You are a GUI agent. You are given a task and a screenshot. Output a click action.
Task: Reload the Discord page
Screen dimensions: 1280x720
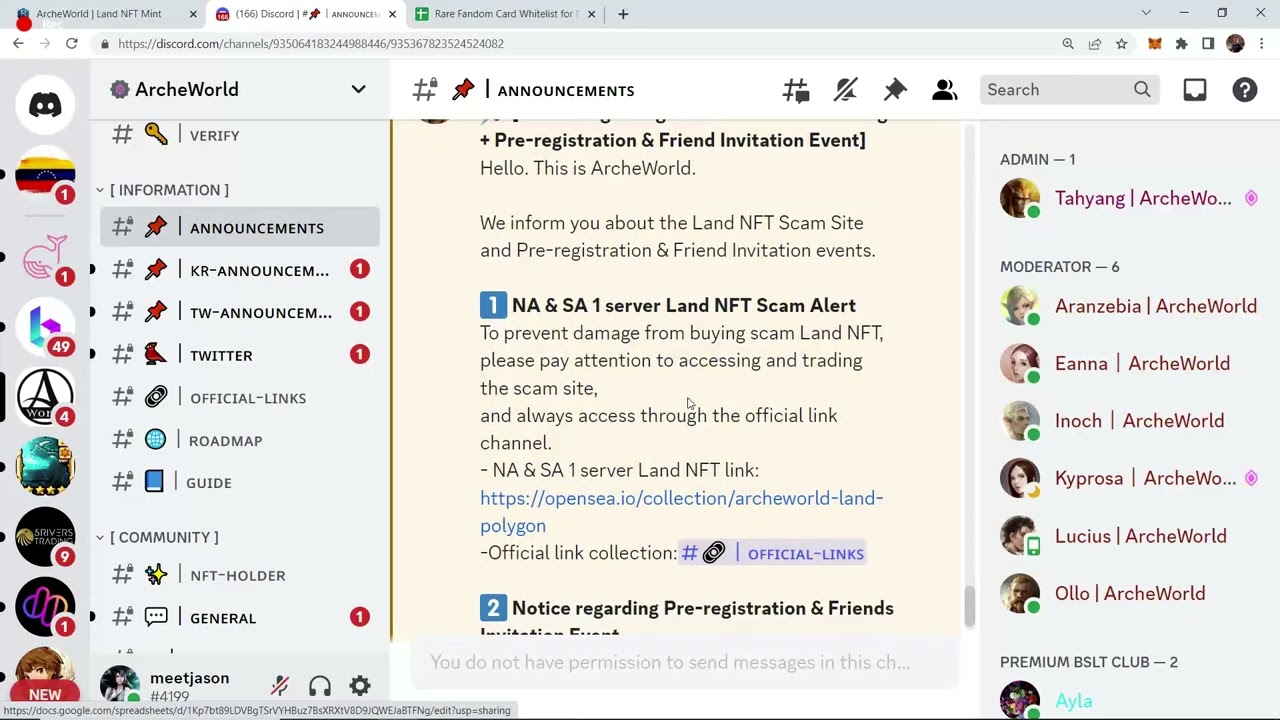pyautogui.click(x=72, y=44)
